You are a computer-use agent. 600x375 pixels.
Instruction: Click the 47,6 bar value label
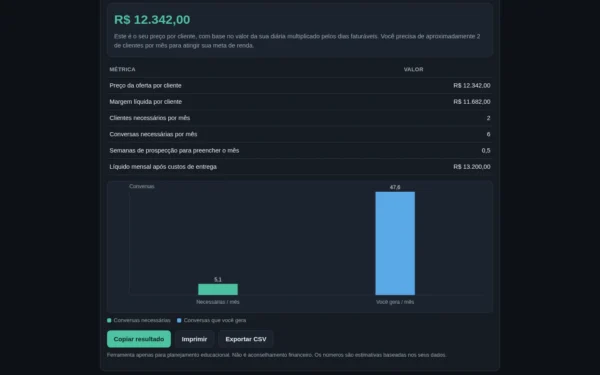click(x=395, y=187)
